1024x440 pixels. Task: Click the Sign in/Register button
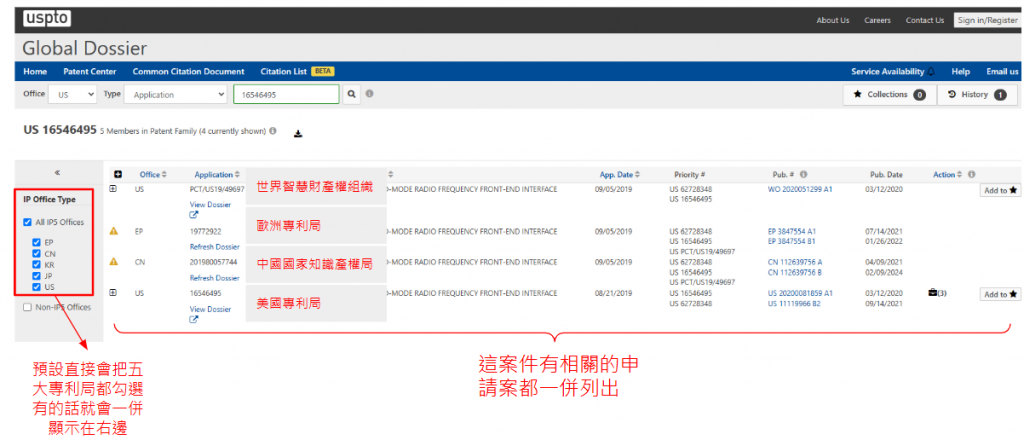987,20
